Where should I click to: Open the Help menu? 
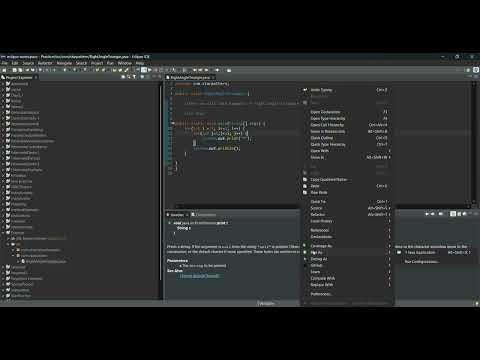point(140,63)
